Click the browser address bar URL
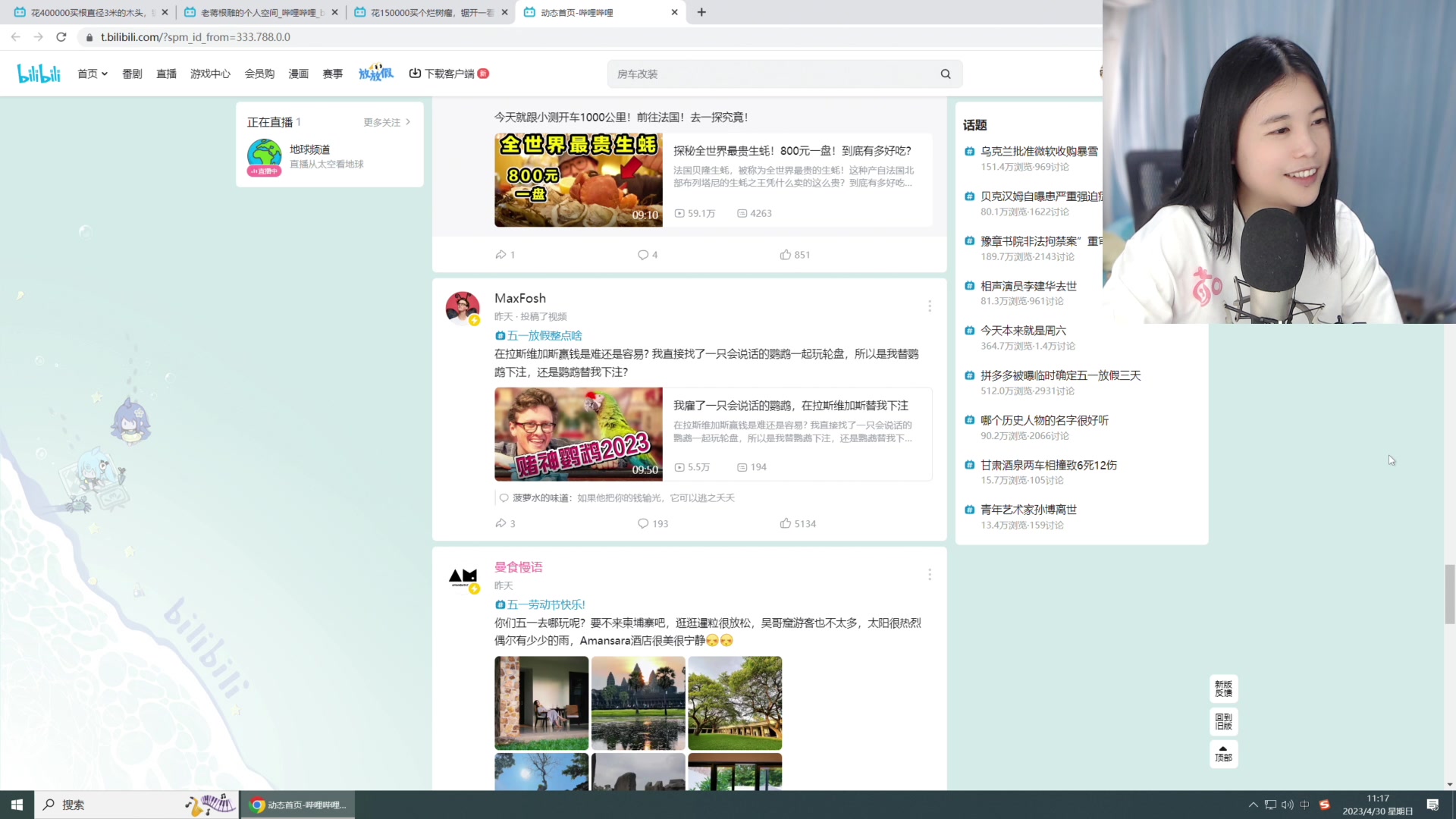 (x=196, y=37)
